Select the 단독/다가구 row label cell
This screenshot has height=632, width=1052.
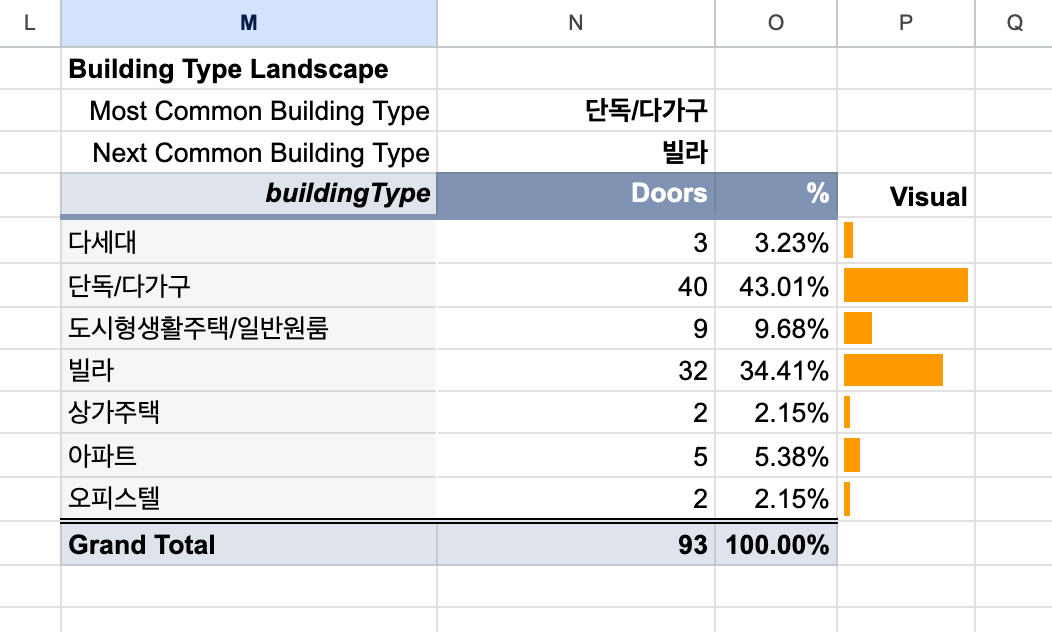[x=249, y=286]
